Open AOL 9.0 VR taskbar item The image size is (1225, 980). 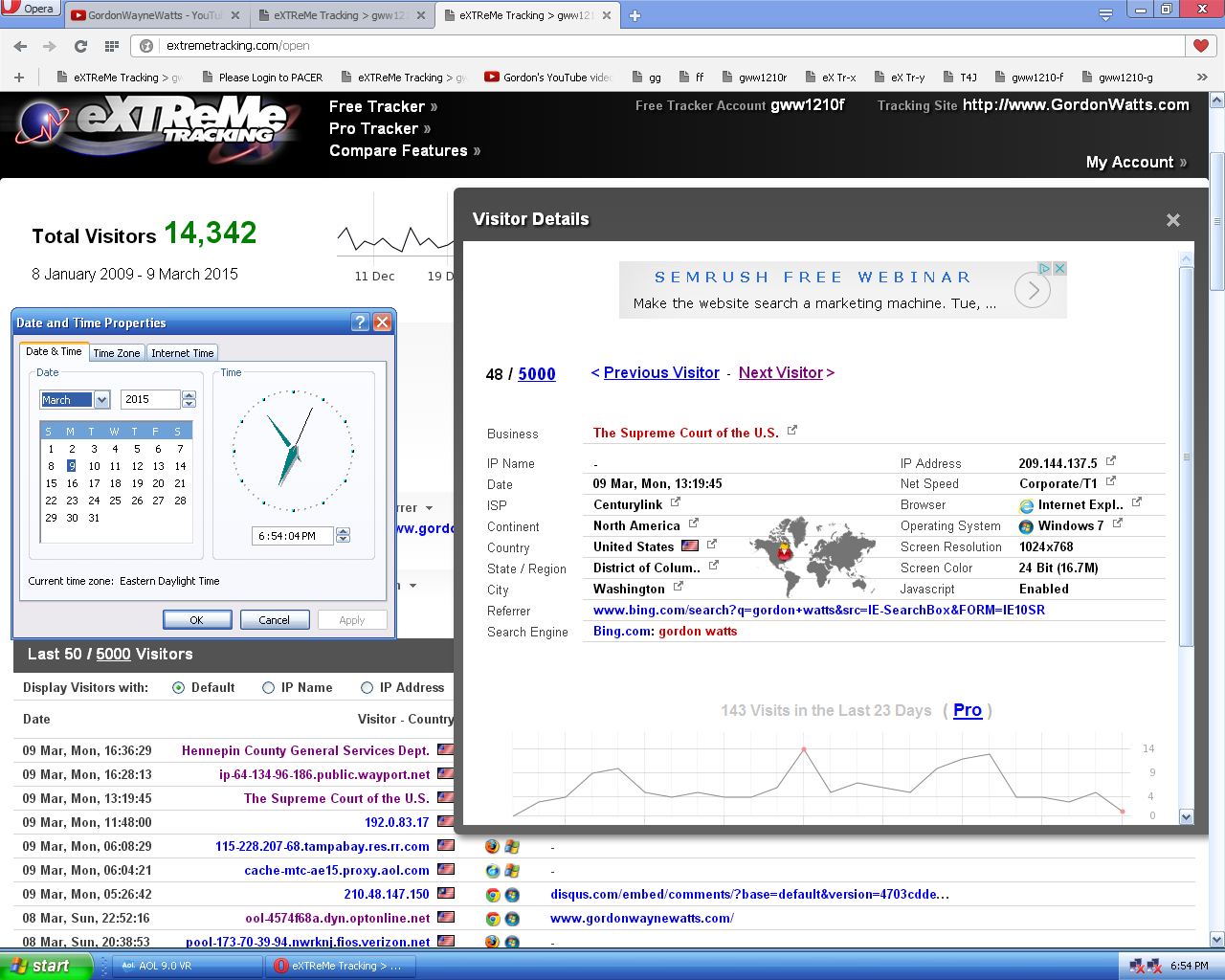(188, 966)
